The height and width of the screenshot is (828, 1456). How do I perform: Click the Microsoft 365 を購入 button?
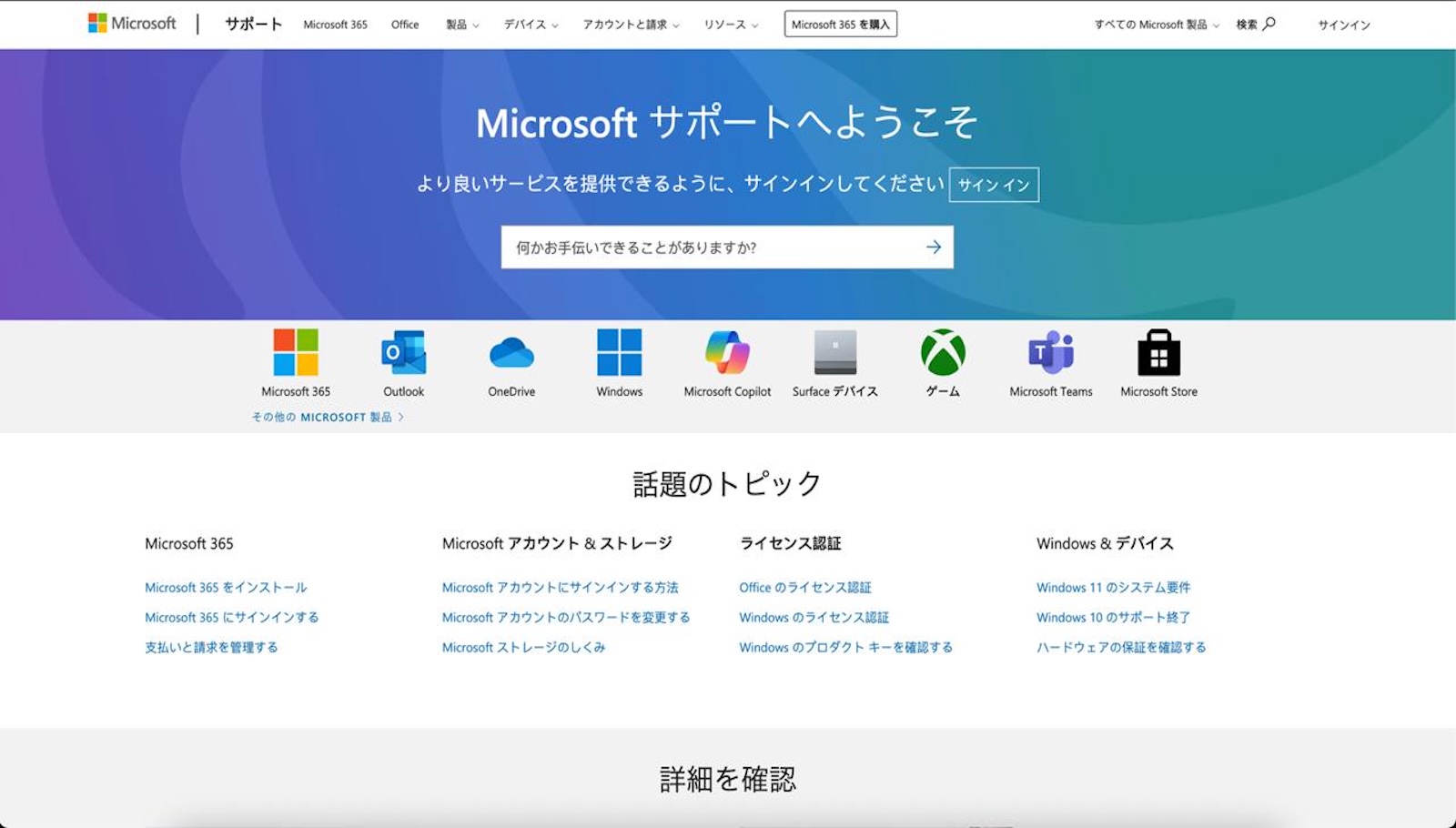[840, 25]
